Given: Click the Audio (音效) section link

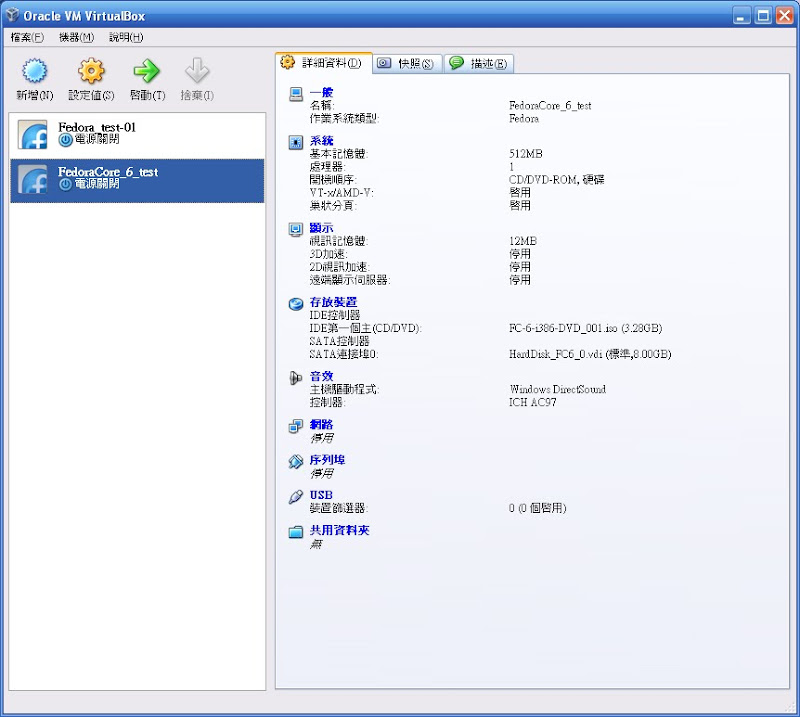Looking at the screenshot, I should [321, 377].
